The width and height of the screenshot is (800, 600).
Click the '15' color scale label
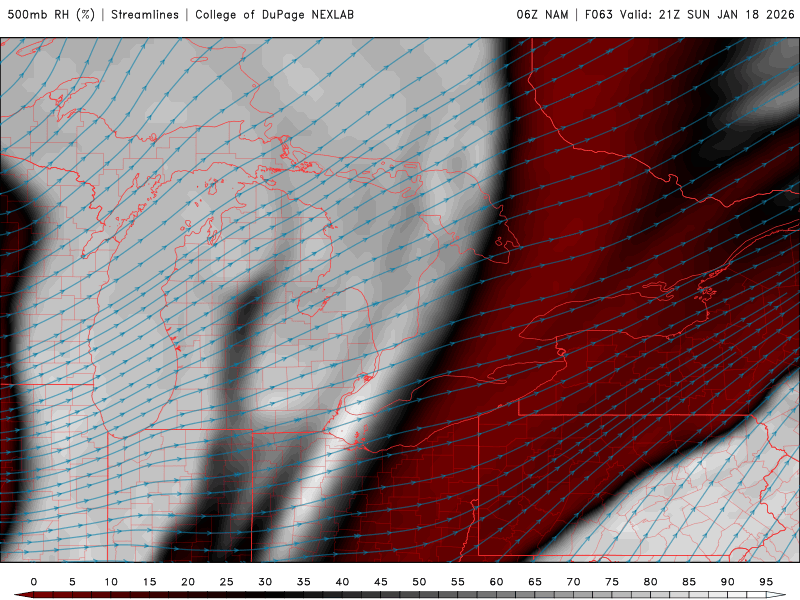pyautogui.click(x=149, y=582)
